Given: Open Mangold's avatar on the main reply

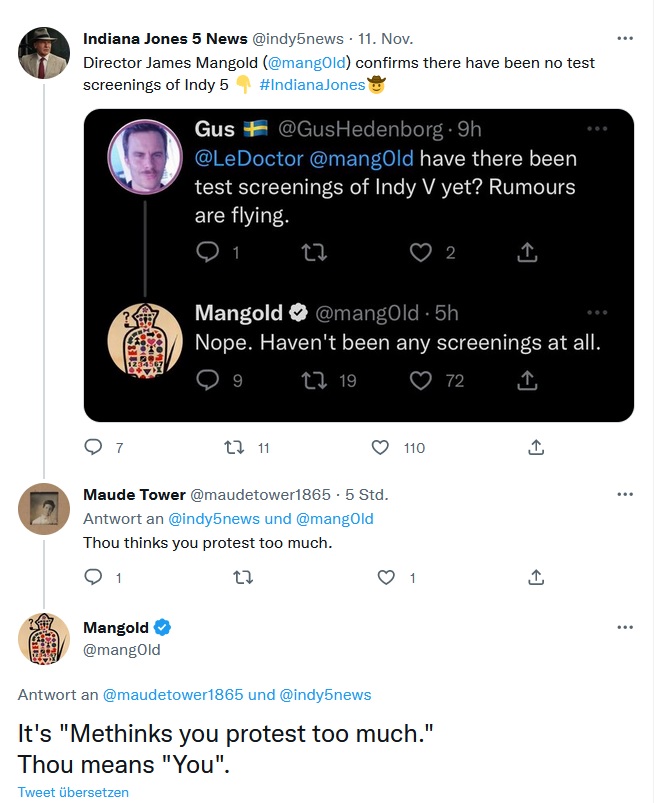Looking at the screenshot, I should pos(44,639).
